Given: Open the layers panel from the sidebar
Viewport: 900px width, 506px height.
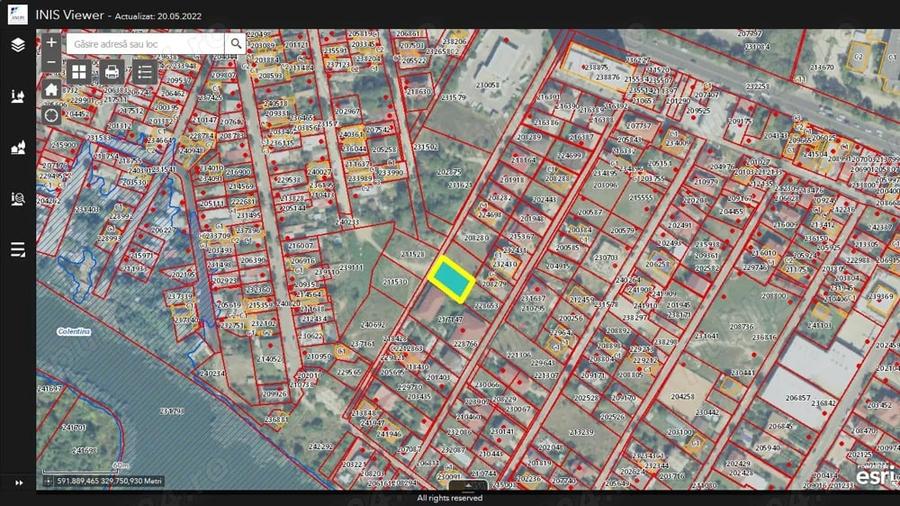Looking at the screenshot, I should click(18, 45).
